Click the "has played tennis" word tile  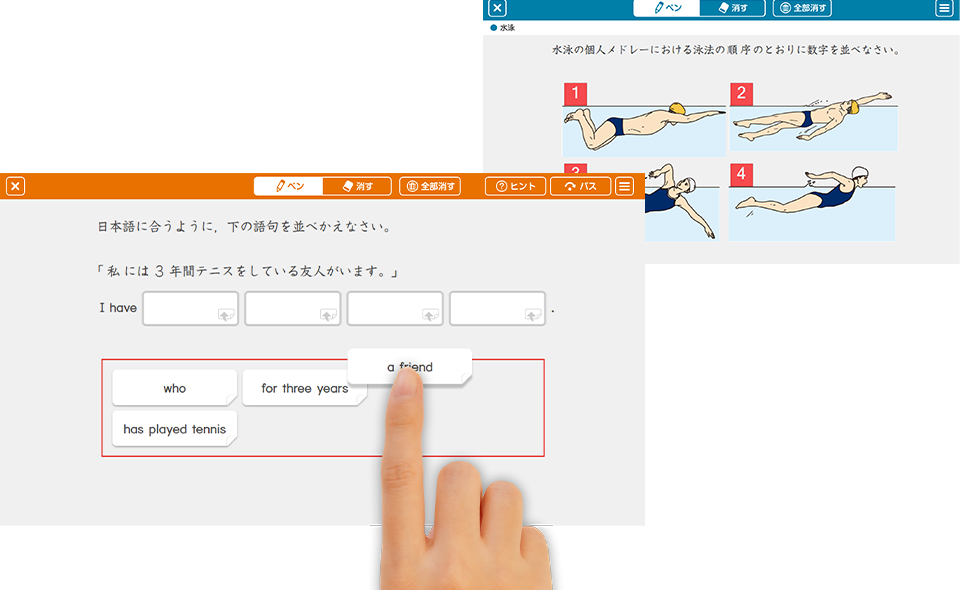point(174,429)
